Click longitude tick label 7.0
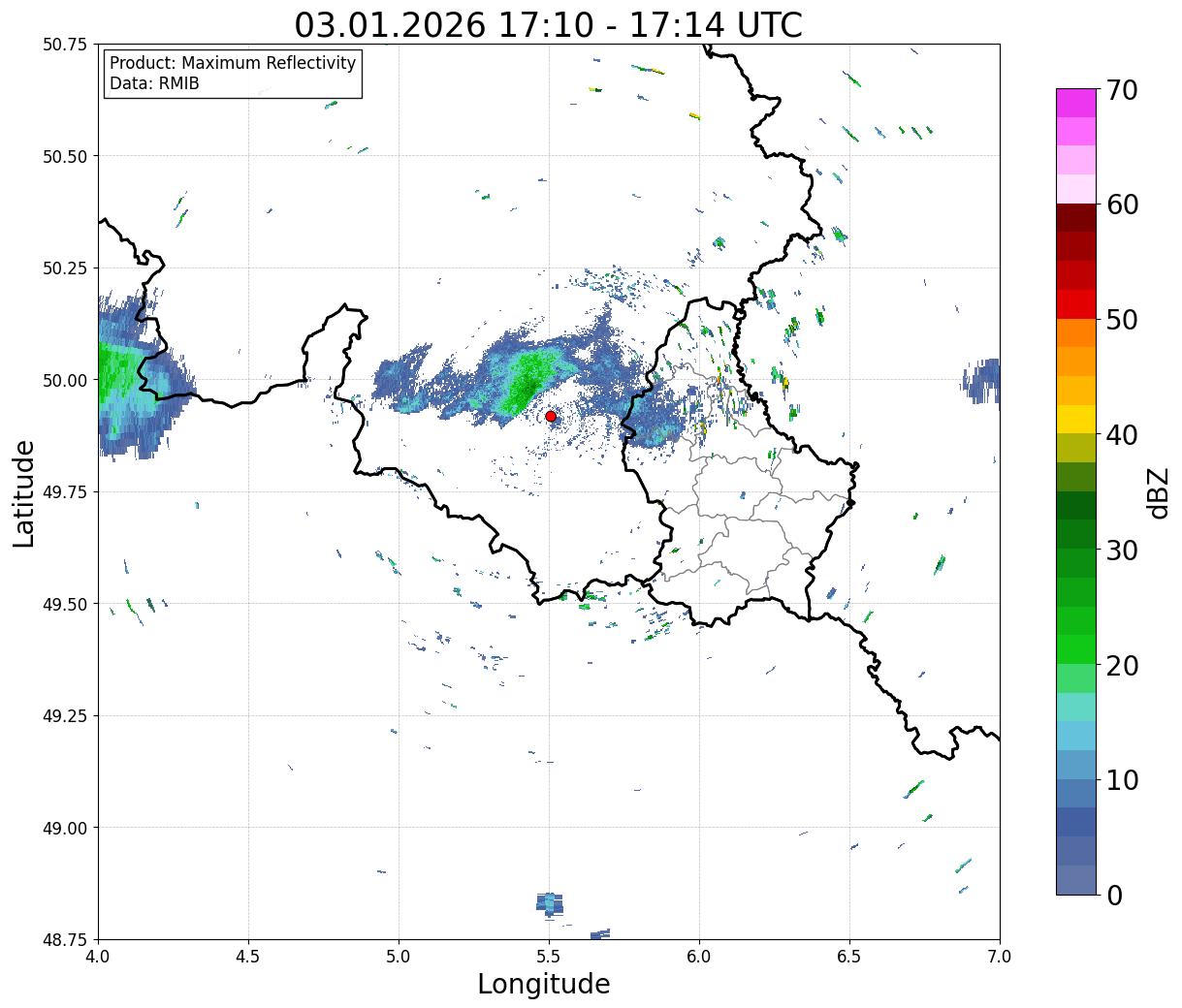This screenshot has height=1008, width=1182. coord(1000,956)
